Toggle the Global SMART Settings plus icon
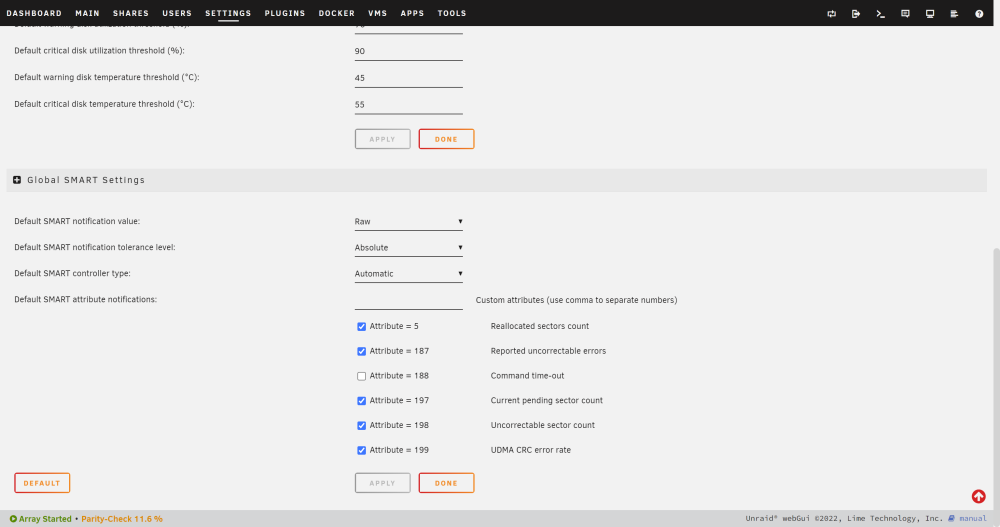This screenshot has height=527, width=1000. coord(17,180)
